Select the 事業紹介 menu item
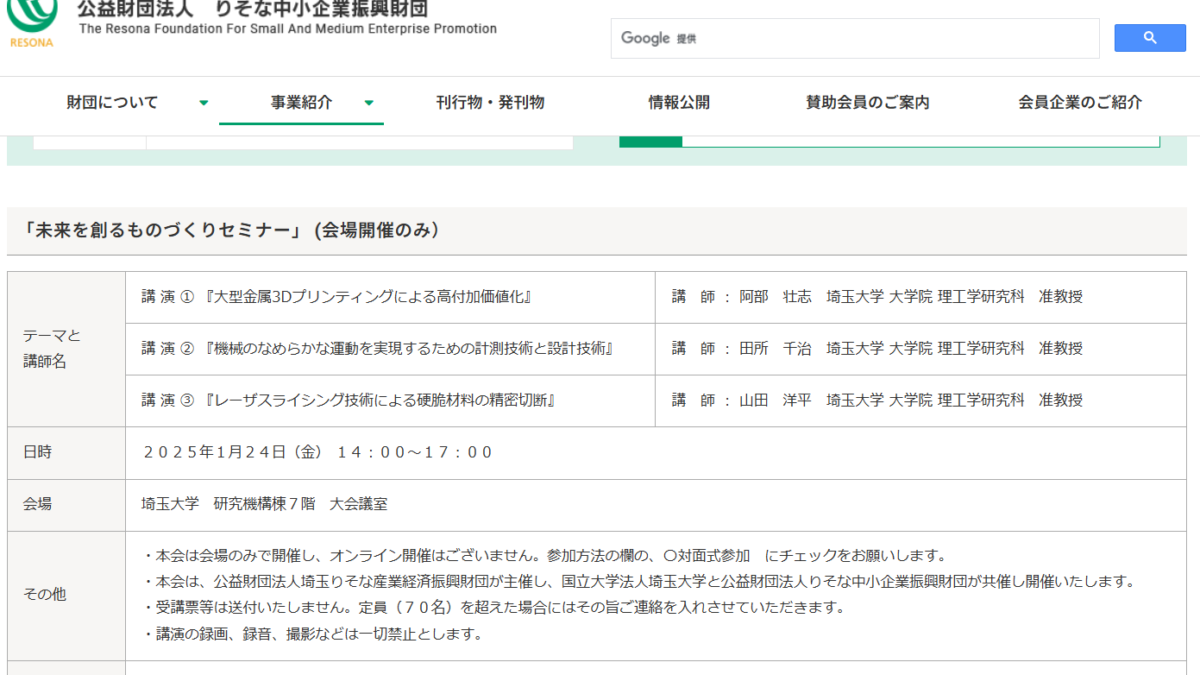This screenshot has width=1200, height=675. point(301,103)
